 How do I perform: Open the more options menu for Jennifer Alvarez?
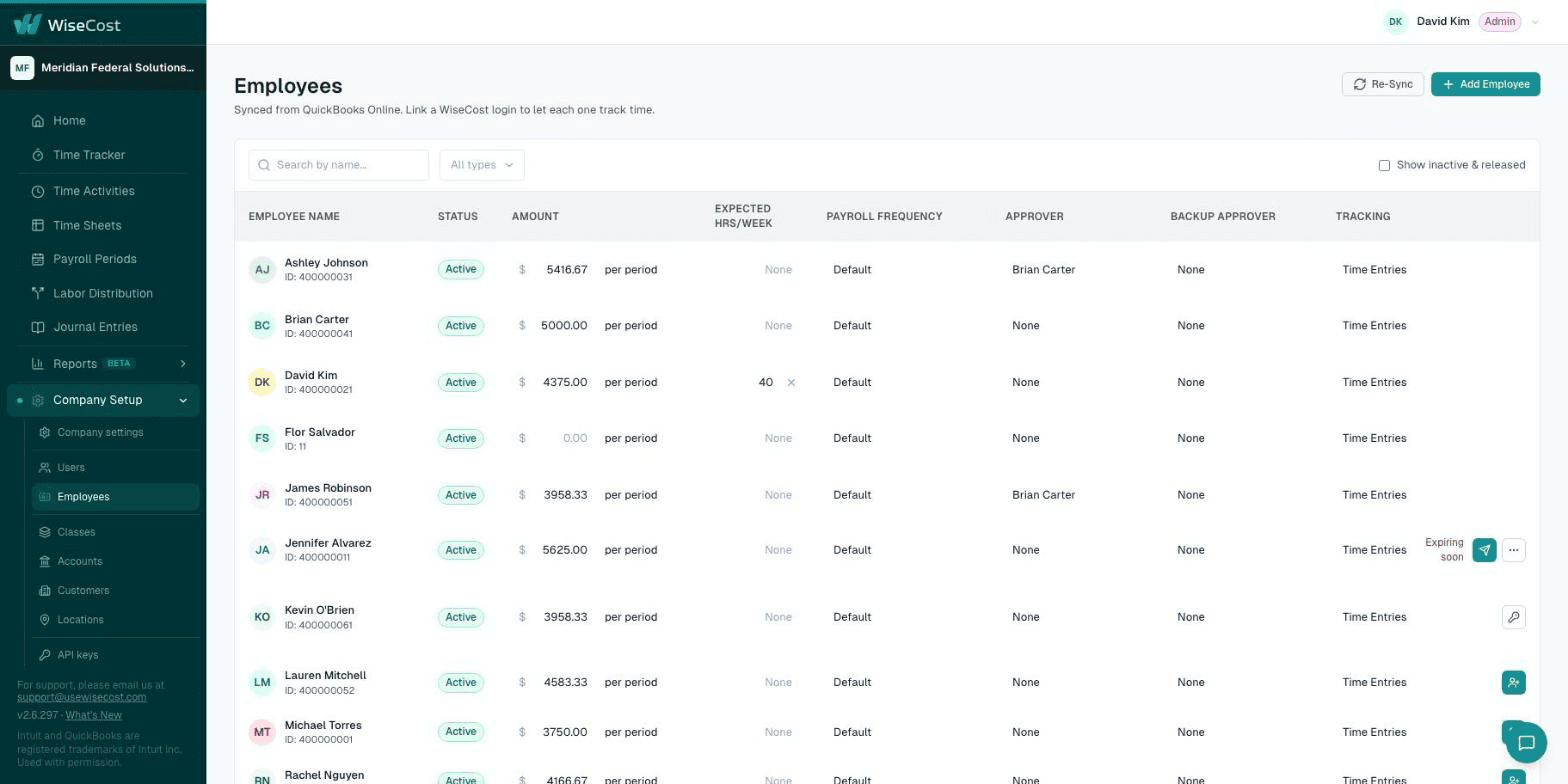1514,550
